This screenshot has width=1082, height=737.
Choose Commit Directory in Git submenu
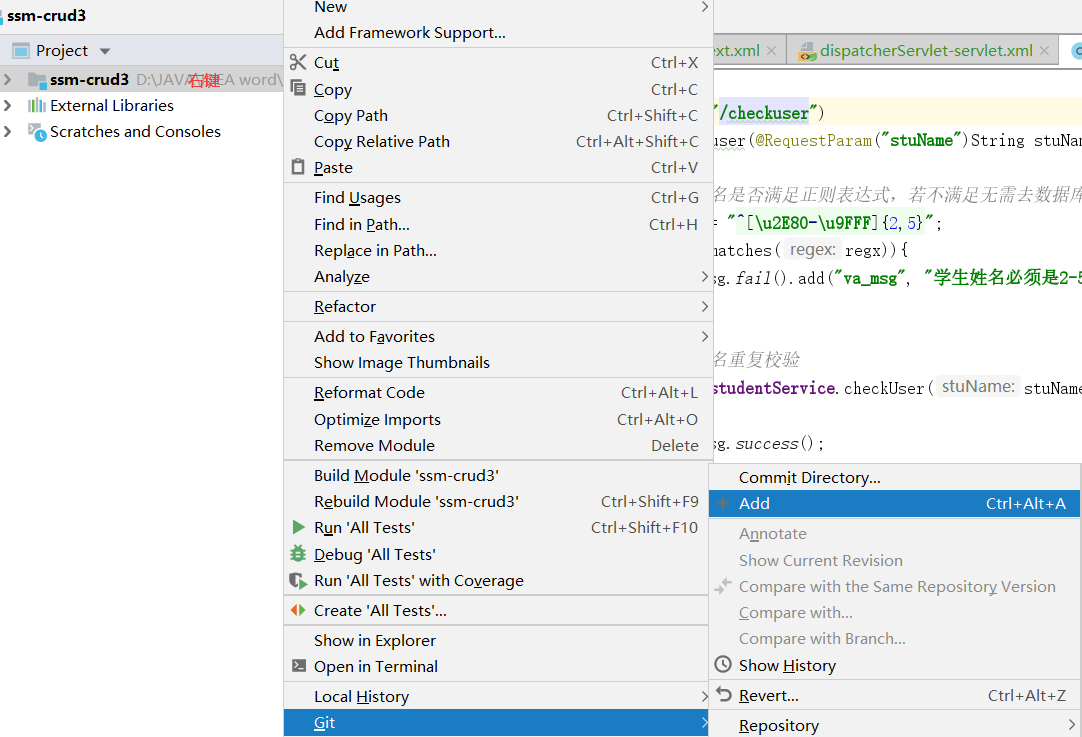[894, 478]
